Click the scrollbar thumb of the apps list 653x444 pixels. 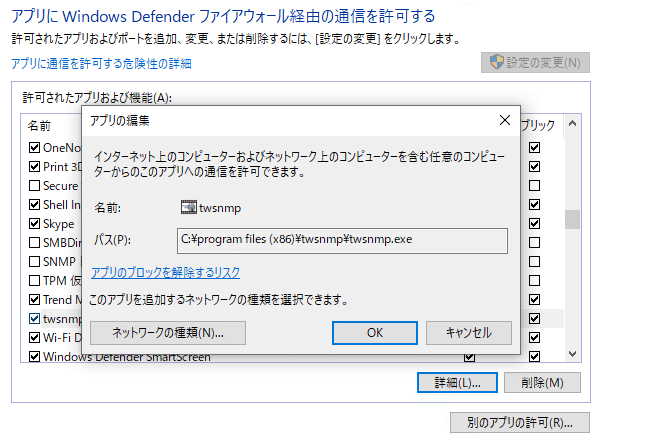tap(572, 220)
